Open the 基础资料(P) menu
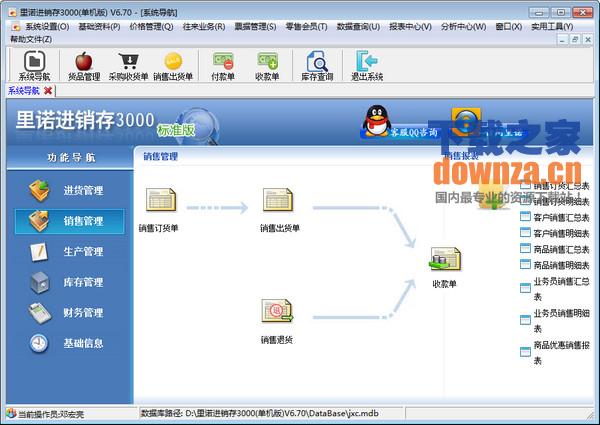 pos(99,26)
